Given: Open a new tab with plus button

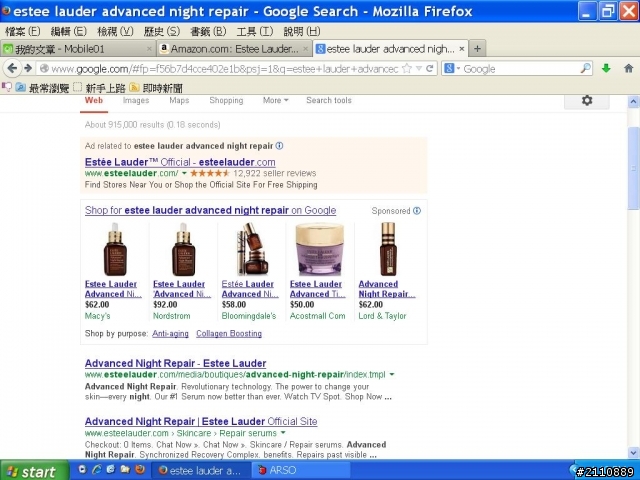Looking at the screenshot, I should pyautogui.click(x=477, y=49).
